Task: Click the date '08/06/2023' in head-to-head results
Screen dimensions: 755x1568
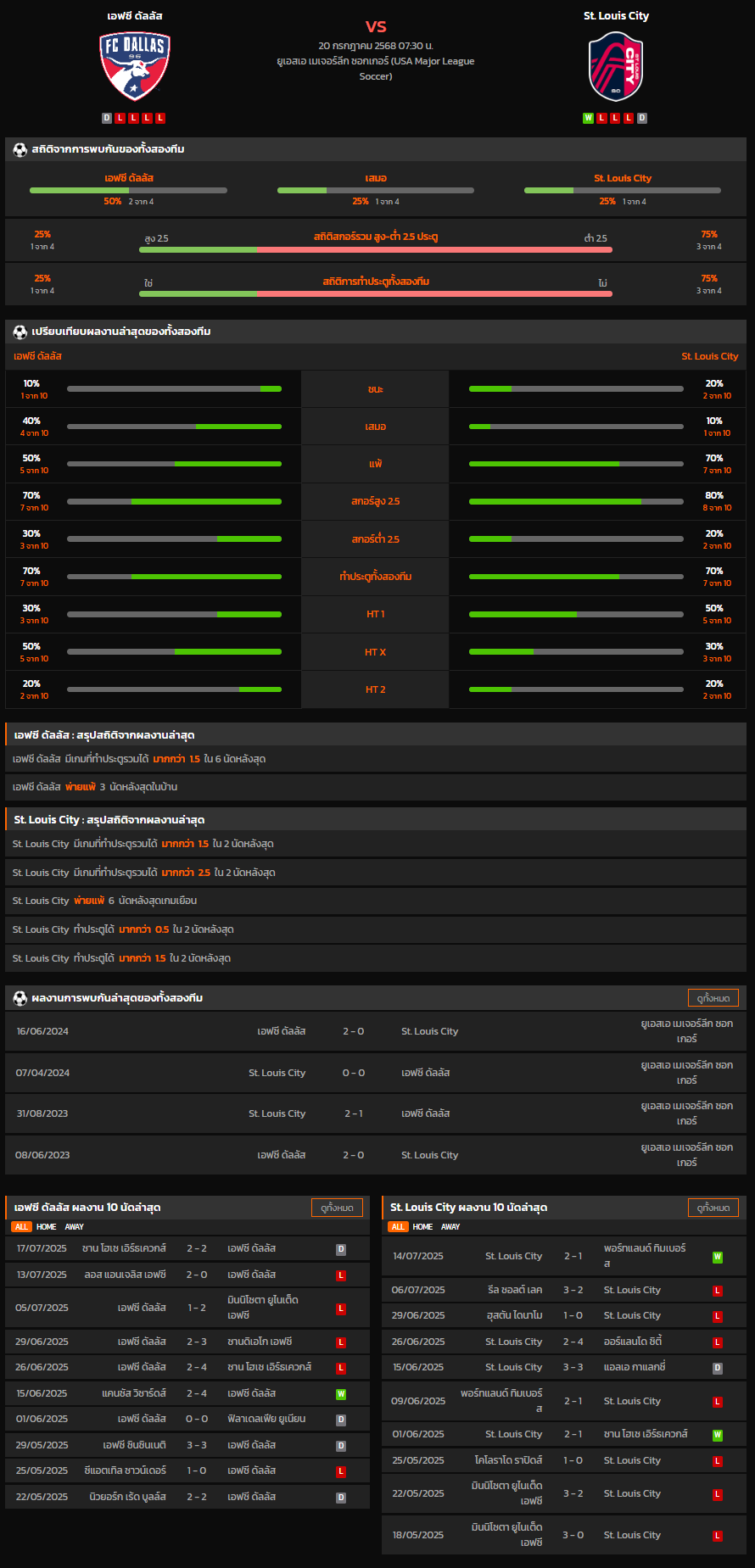Action: pyautogui.click(x=42, y=1155)
